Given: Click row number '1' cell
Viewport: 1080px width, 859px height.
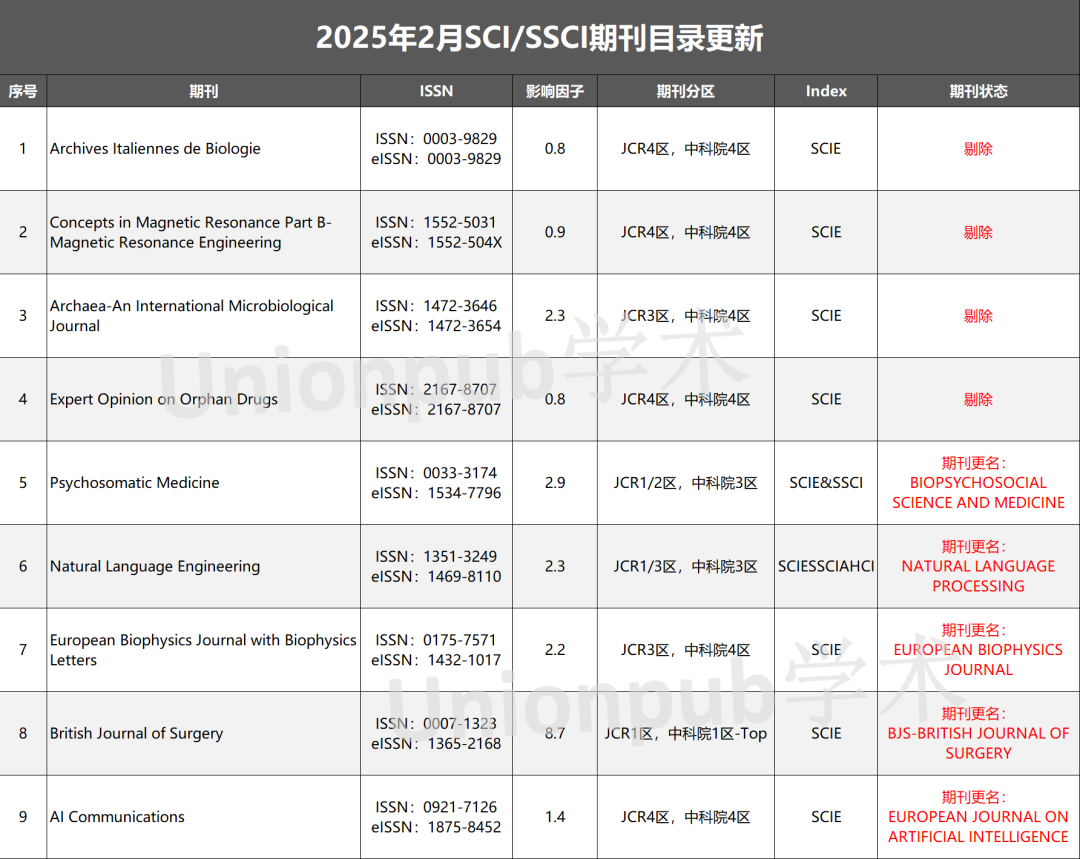Looking at the screenshot, I should (23, 149).
